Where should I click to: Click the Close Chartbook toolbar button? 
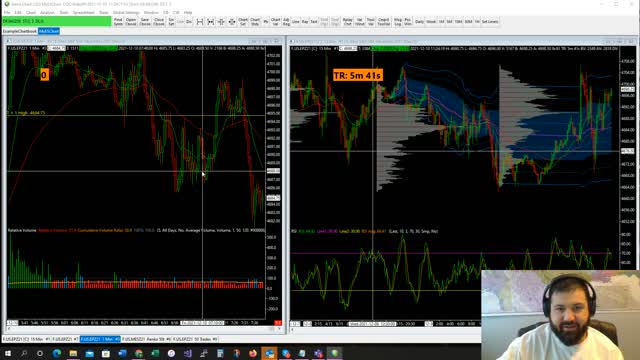[159, 22]
